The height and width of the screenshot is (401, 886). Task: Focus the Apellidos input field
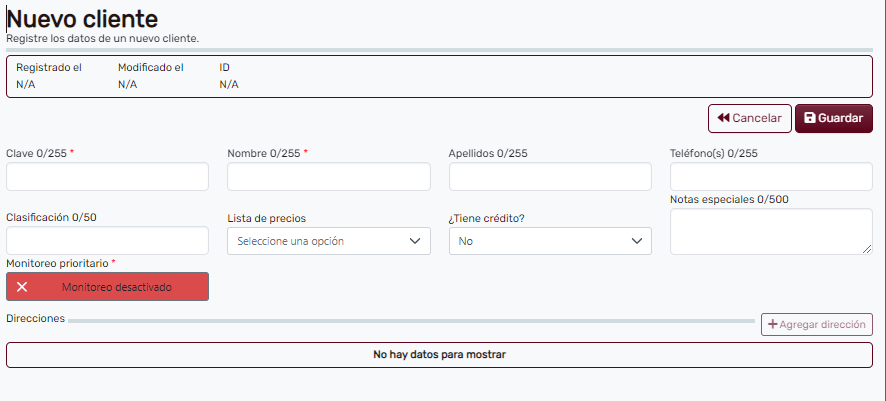click(550, 177)
